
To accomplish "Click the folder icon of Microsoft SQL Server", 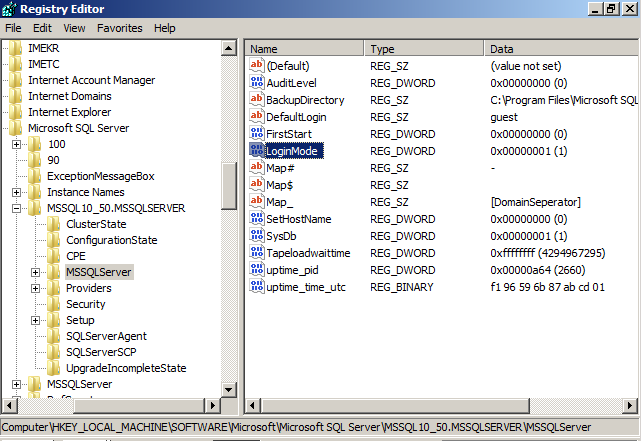I will point(16,128).
